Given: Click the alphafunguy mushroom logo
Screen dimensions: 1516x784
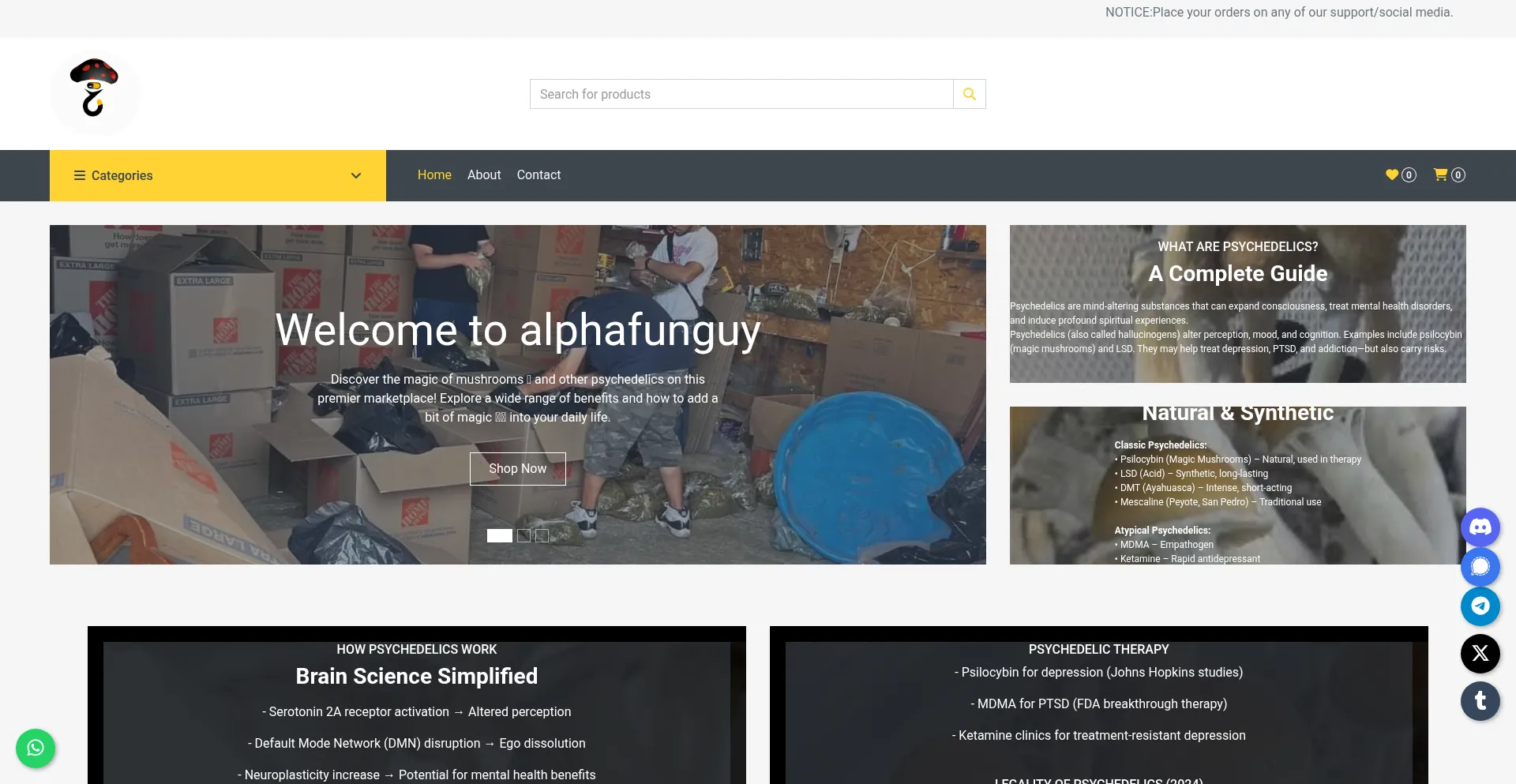Looking at the screenshot, I should pos(95,94).
